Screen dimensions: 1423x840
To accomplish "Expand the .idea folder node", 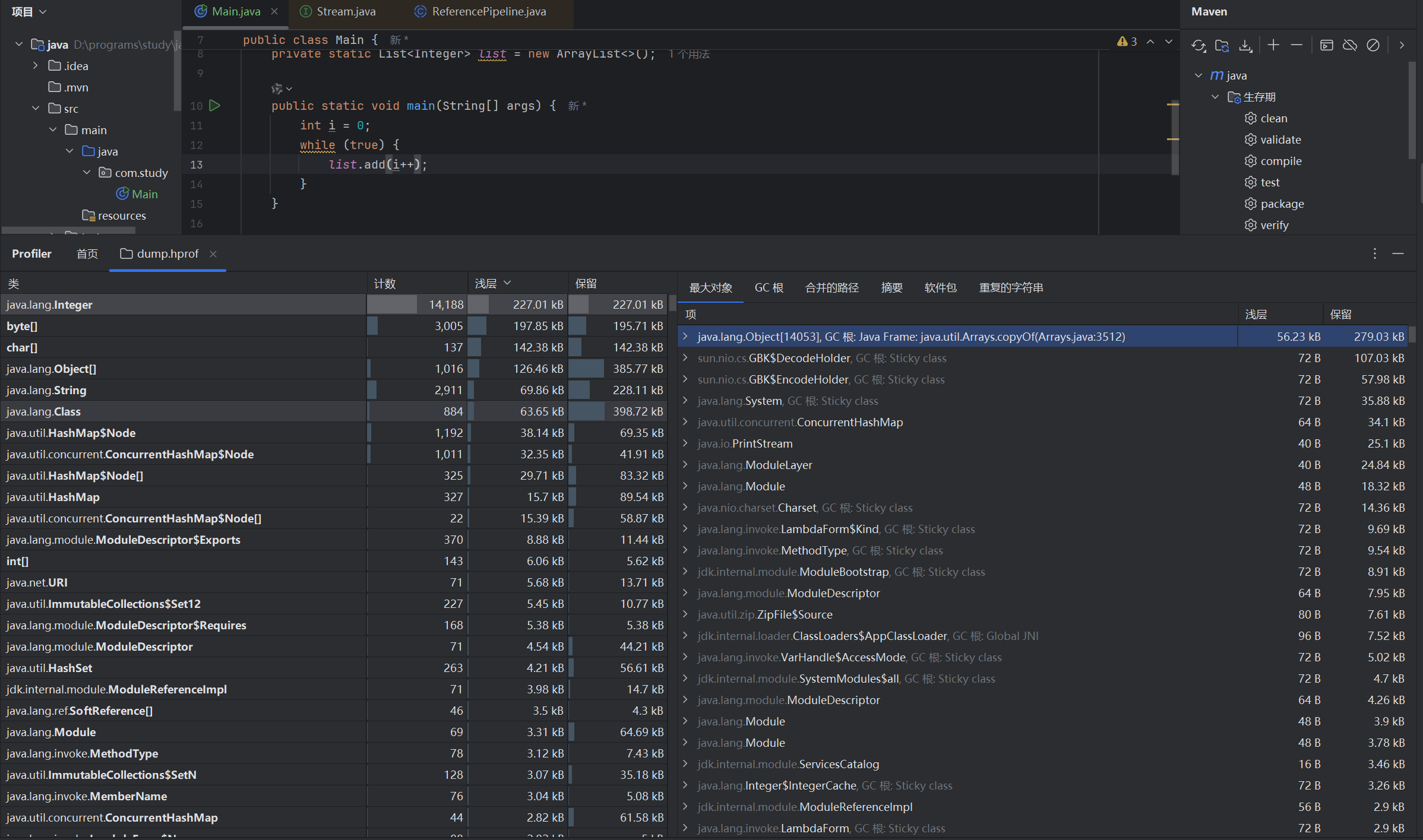I will tap(36, 66).
